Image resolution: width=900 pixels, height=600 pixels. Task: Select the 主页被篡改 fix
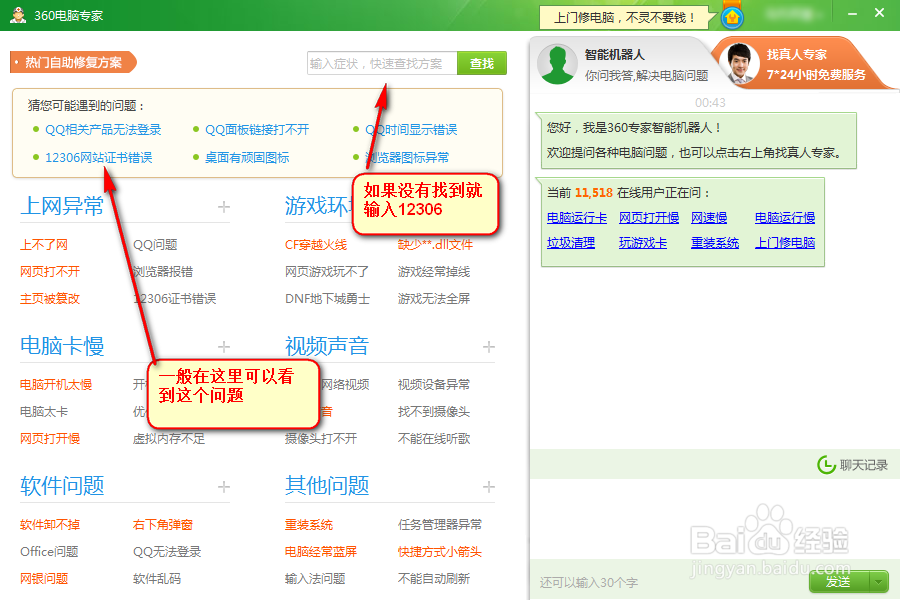[50, 299]
